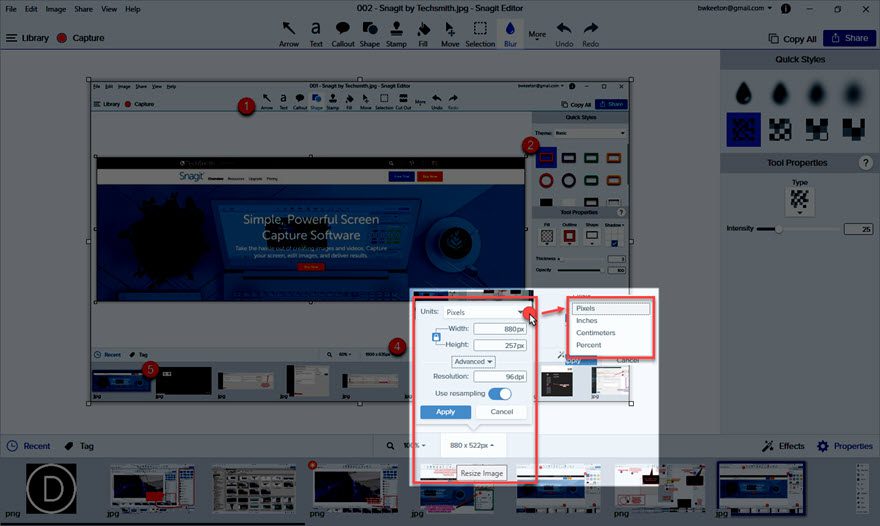Click Cancel in the resize dialog
The height and width of the screenshot is (526, 880).
[x=502, y=412]
